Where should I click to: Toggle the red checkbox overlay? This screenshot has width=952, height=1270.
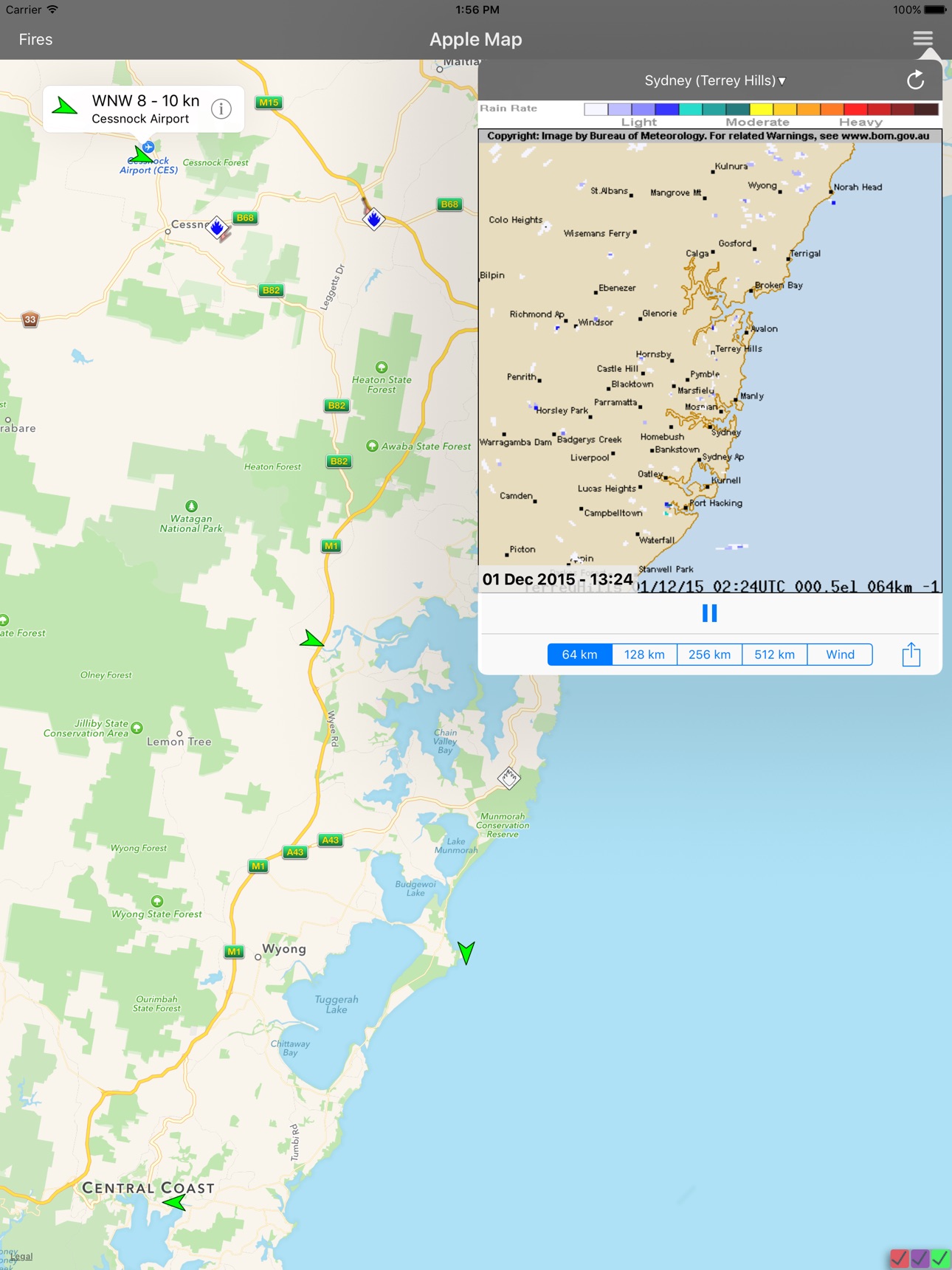[899, 1258]
